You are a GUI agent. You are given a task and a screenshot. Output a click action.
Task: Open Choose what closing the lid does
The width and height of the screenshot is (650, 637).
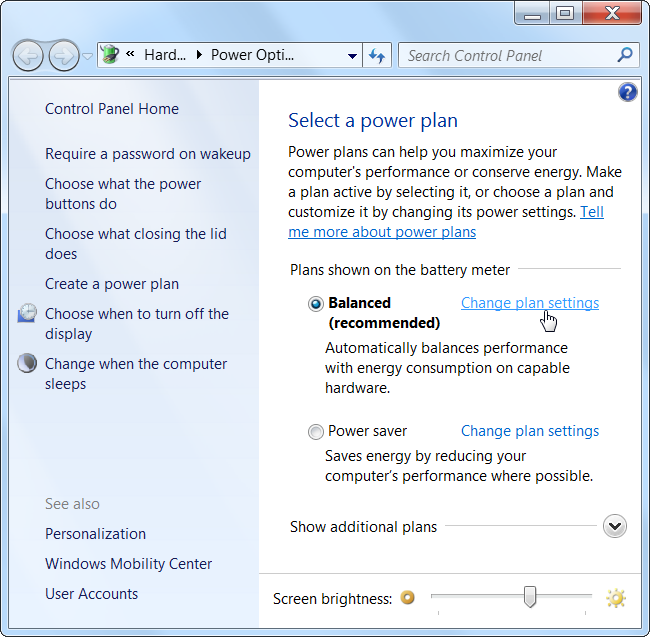[x=136, y=244]
